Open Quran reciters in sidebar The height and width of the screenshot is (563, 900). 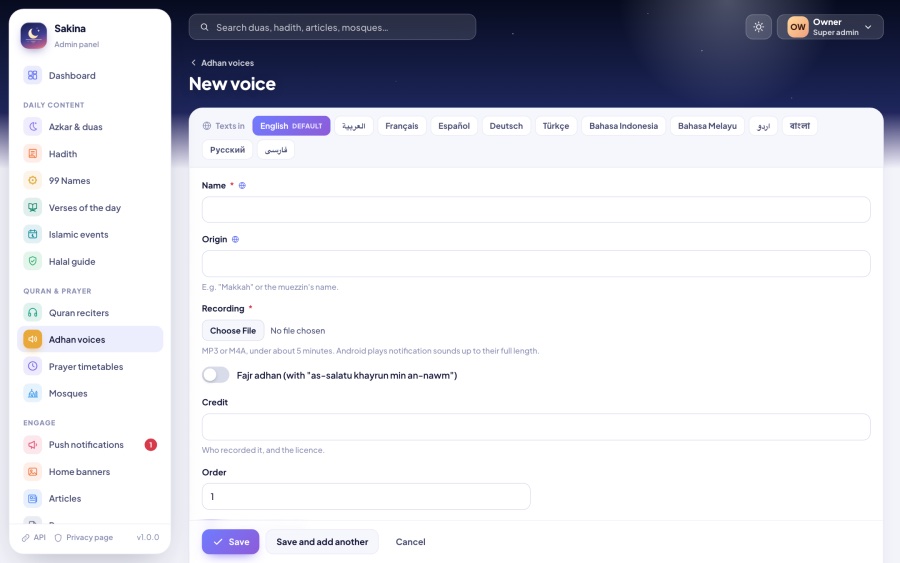coord(90,312)
